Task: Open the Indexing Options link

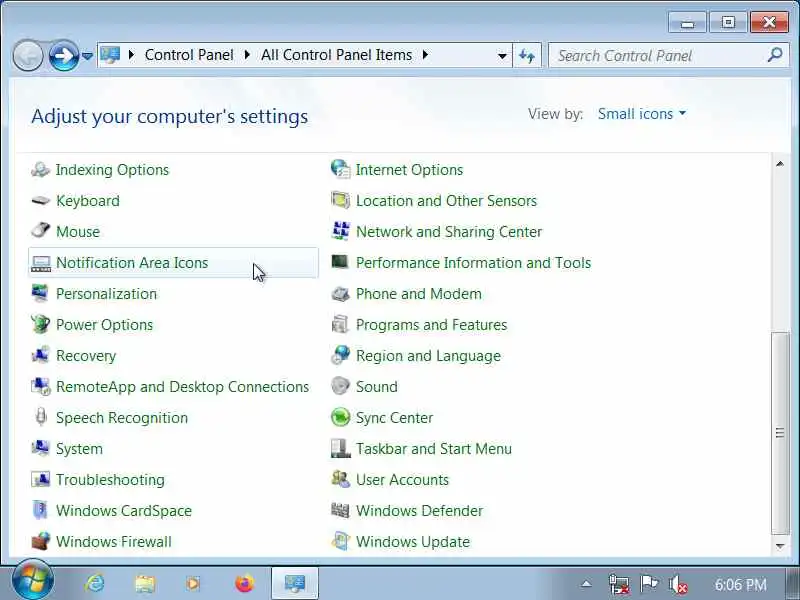Action: pos(112,170)
